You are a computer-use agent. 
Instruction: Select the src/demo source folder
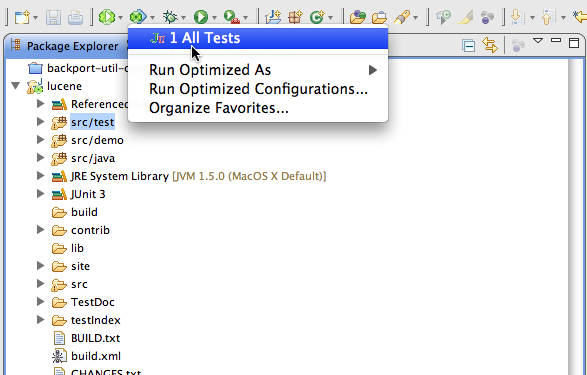(97, 140)
